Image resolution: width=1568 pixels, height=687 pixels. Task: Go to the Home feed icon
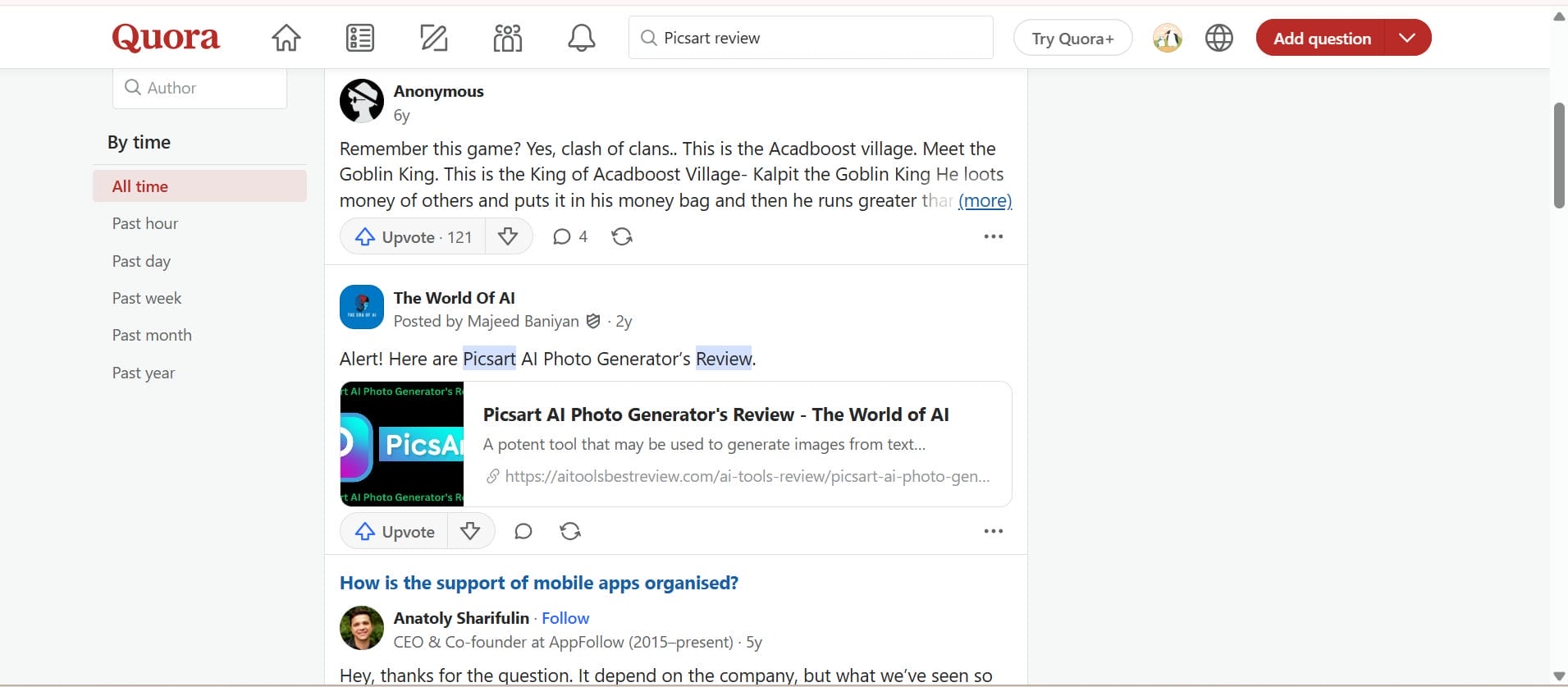pos(286,38)
